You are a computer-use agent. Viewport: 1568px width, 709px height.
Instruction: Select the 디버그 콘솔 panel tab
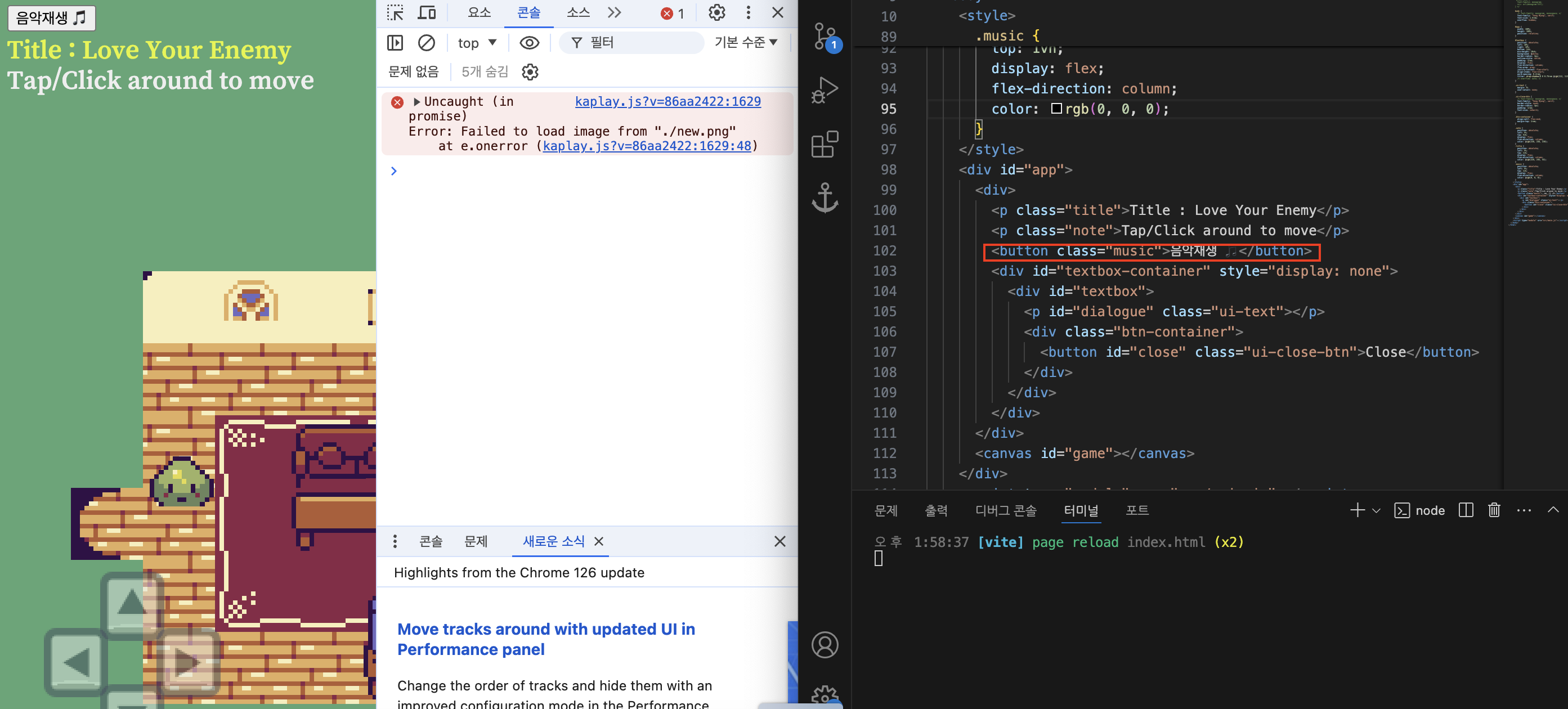(x=1006, y=510)
